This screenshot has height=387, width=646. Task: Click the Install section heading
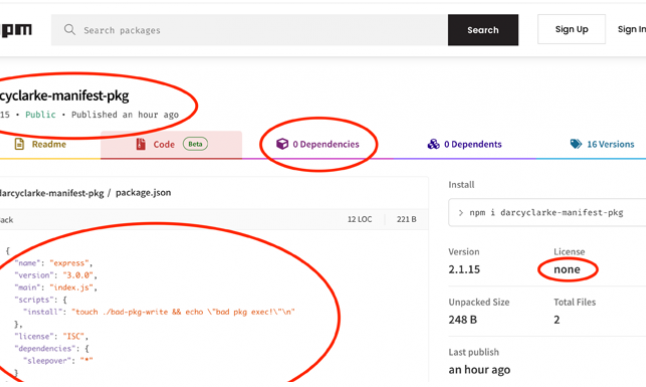click(x=461, y=185)
